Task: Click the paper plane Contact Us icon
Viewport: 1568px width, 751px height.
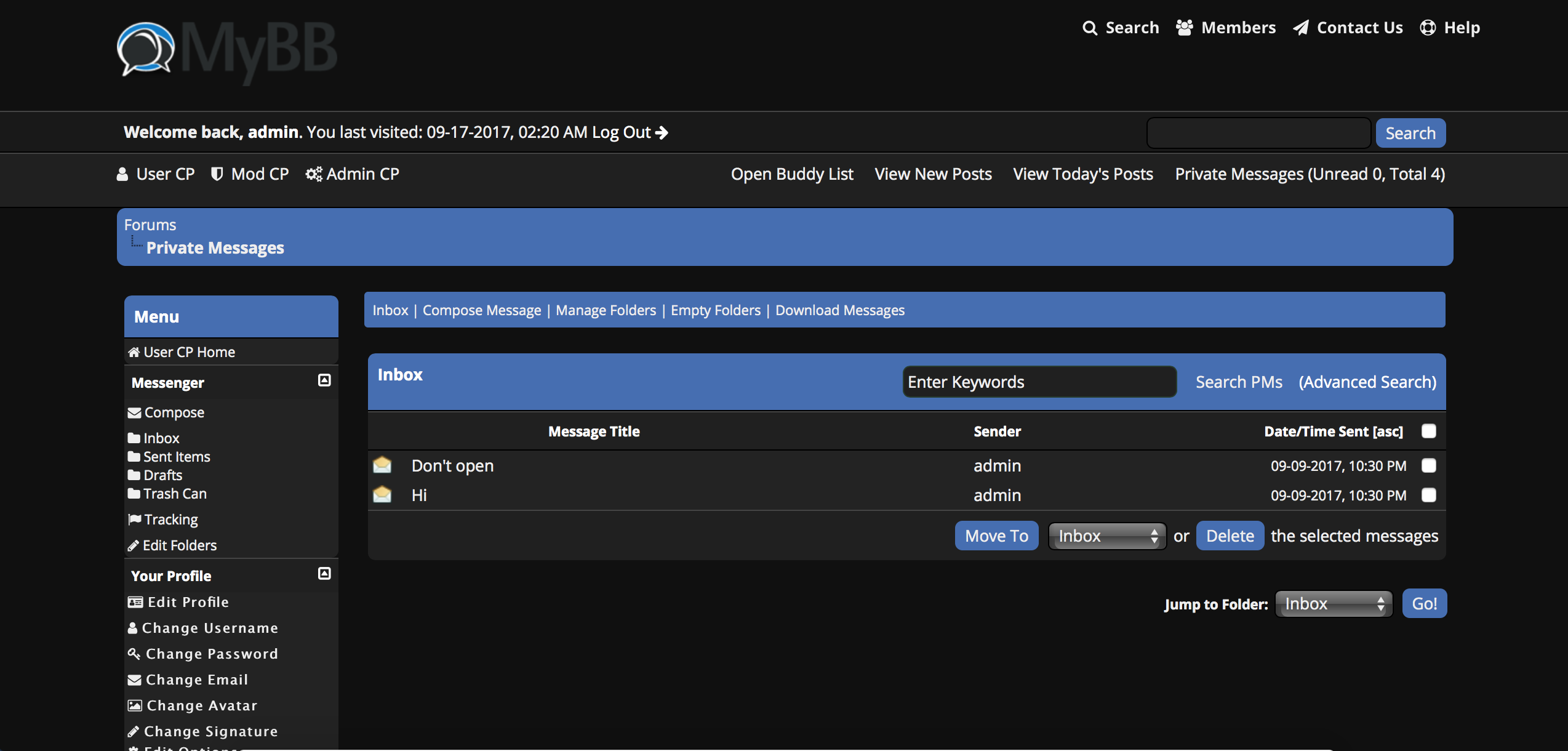Action: pos(1301,28)
